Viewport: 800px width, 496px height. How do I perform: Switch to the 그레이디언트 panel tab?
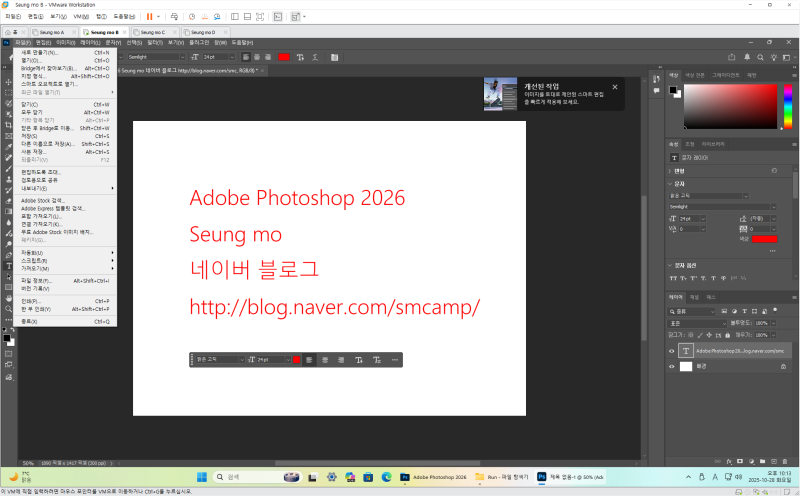(x=726, y=75)
